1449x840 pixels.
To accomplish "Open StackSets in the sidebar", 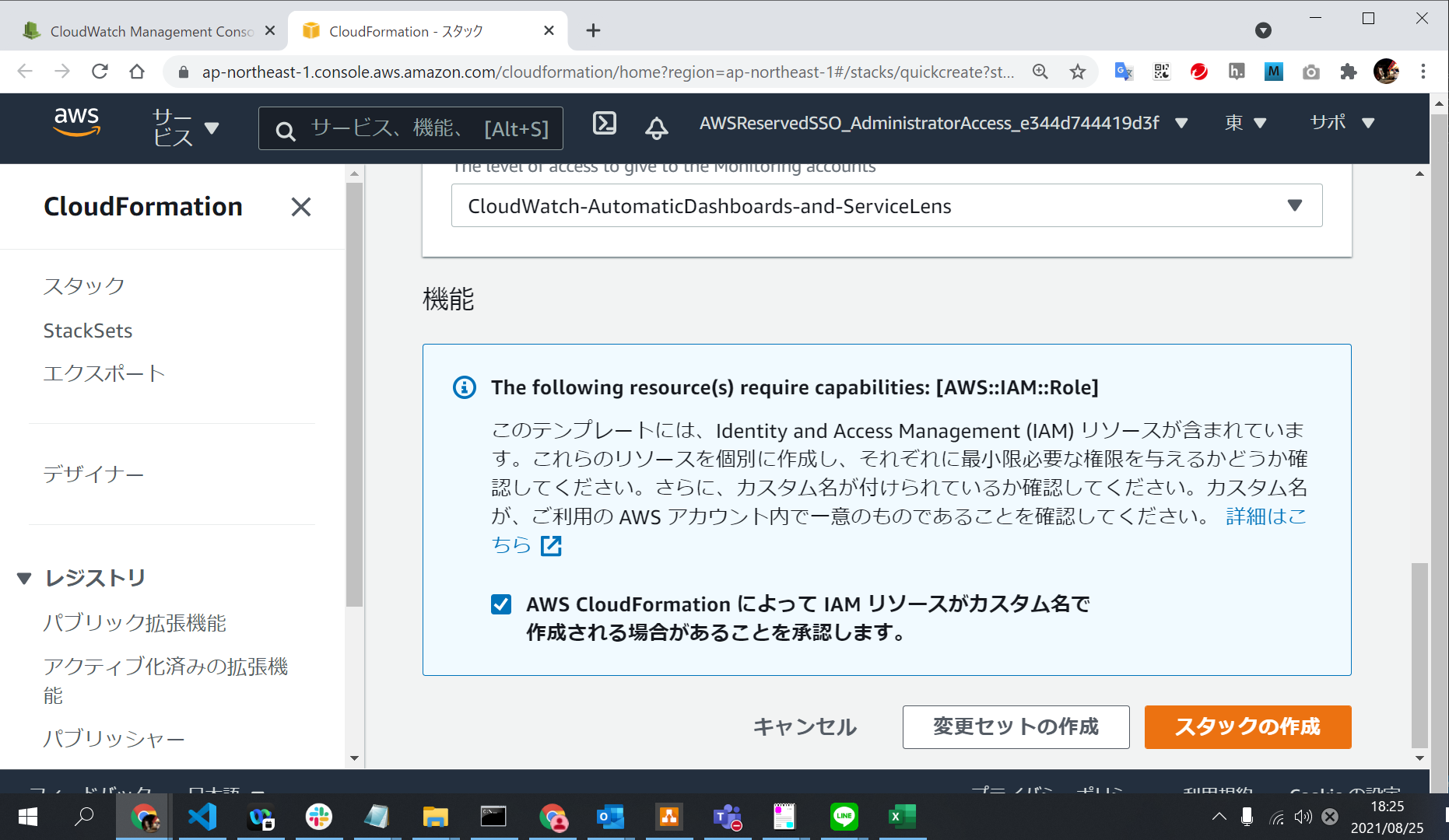I will [x=88, y=331].
